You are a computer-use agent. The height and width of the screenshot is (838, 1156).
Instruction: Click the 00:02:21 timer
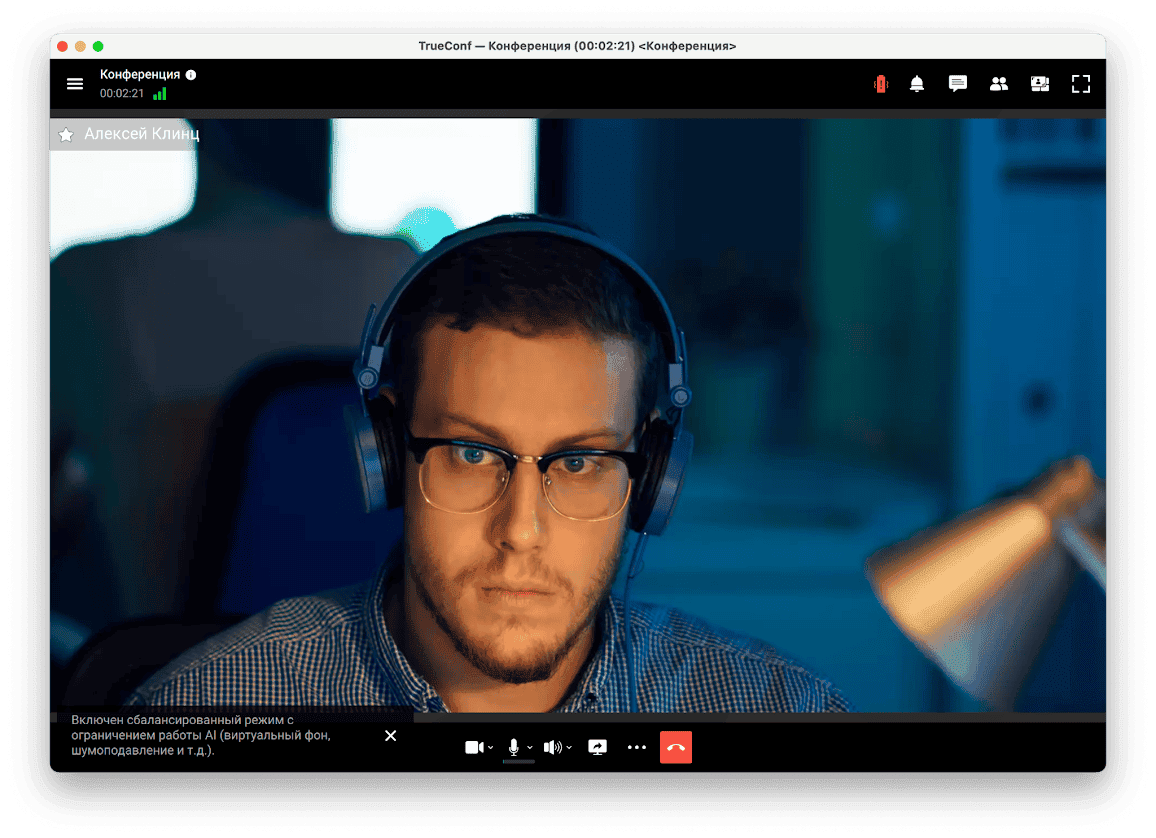[x=122, y=94]
